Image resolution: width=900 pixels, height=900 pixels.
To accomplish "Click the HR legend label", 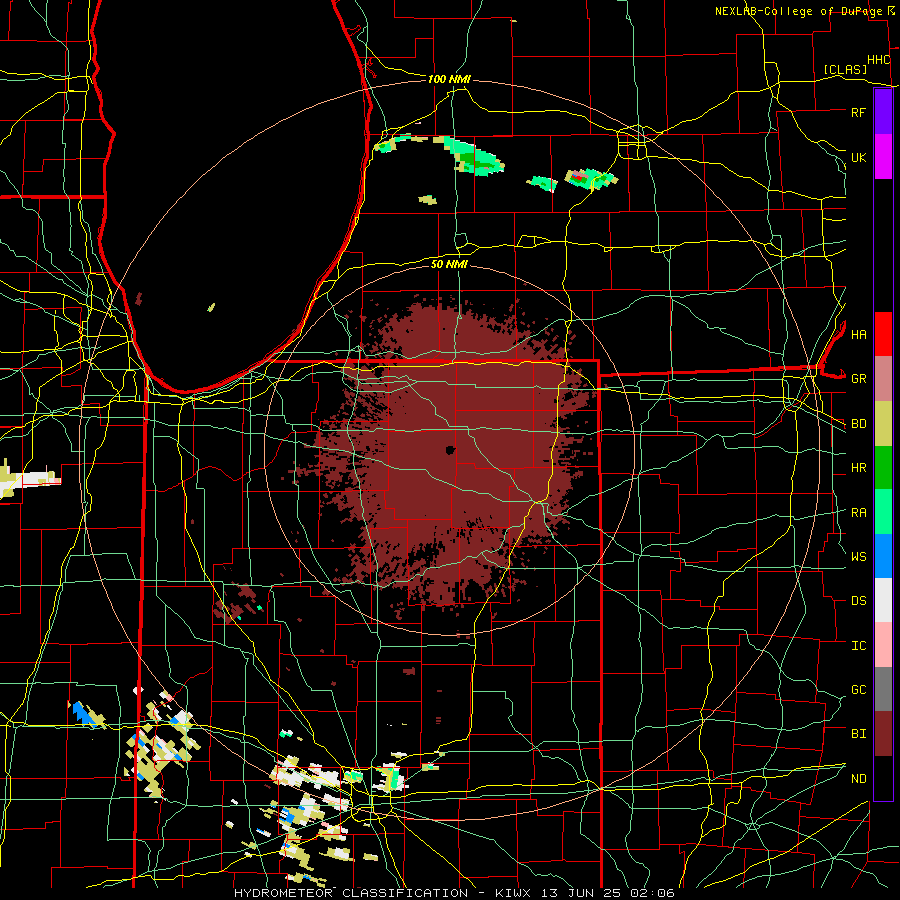I will click(858, 468).
